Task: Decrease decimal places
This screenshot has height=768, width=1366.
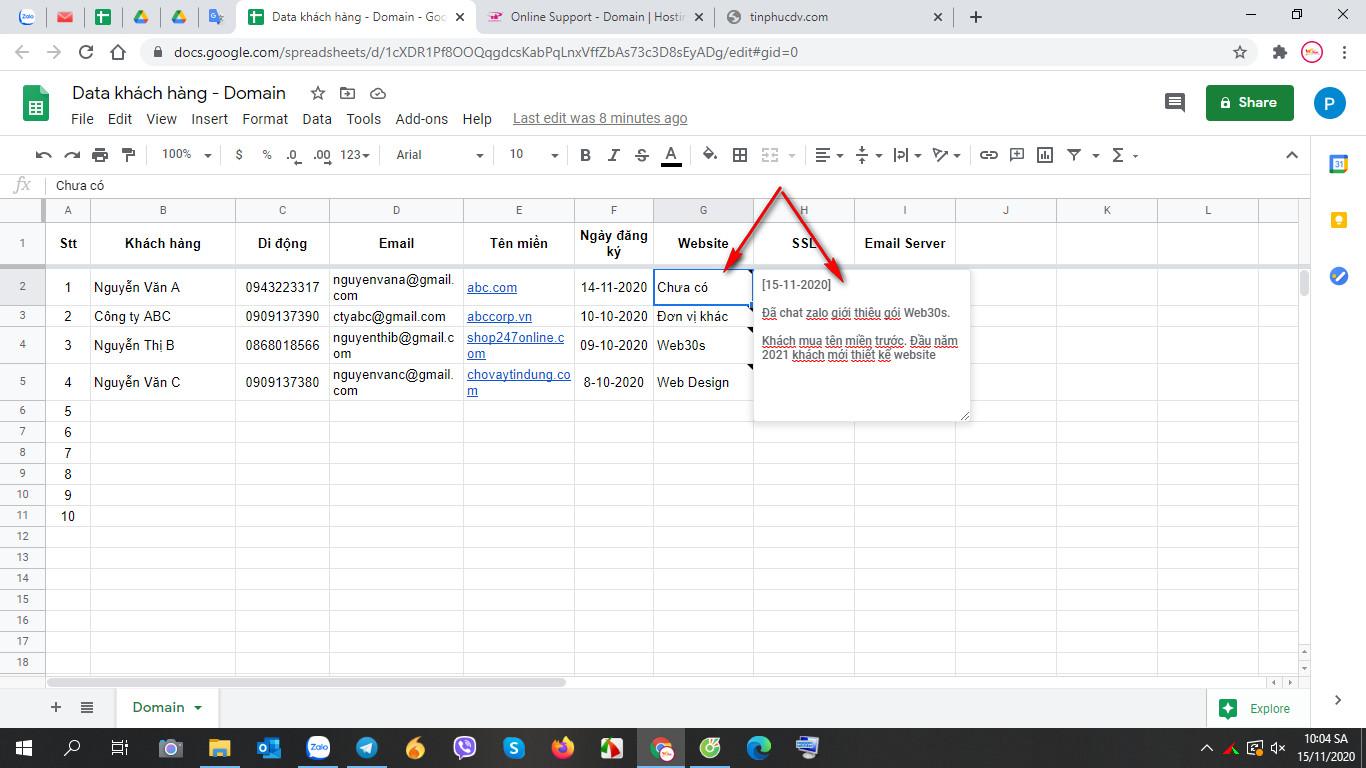Action: point(292,155)
